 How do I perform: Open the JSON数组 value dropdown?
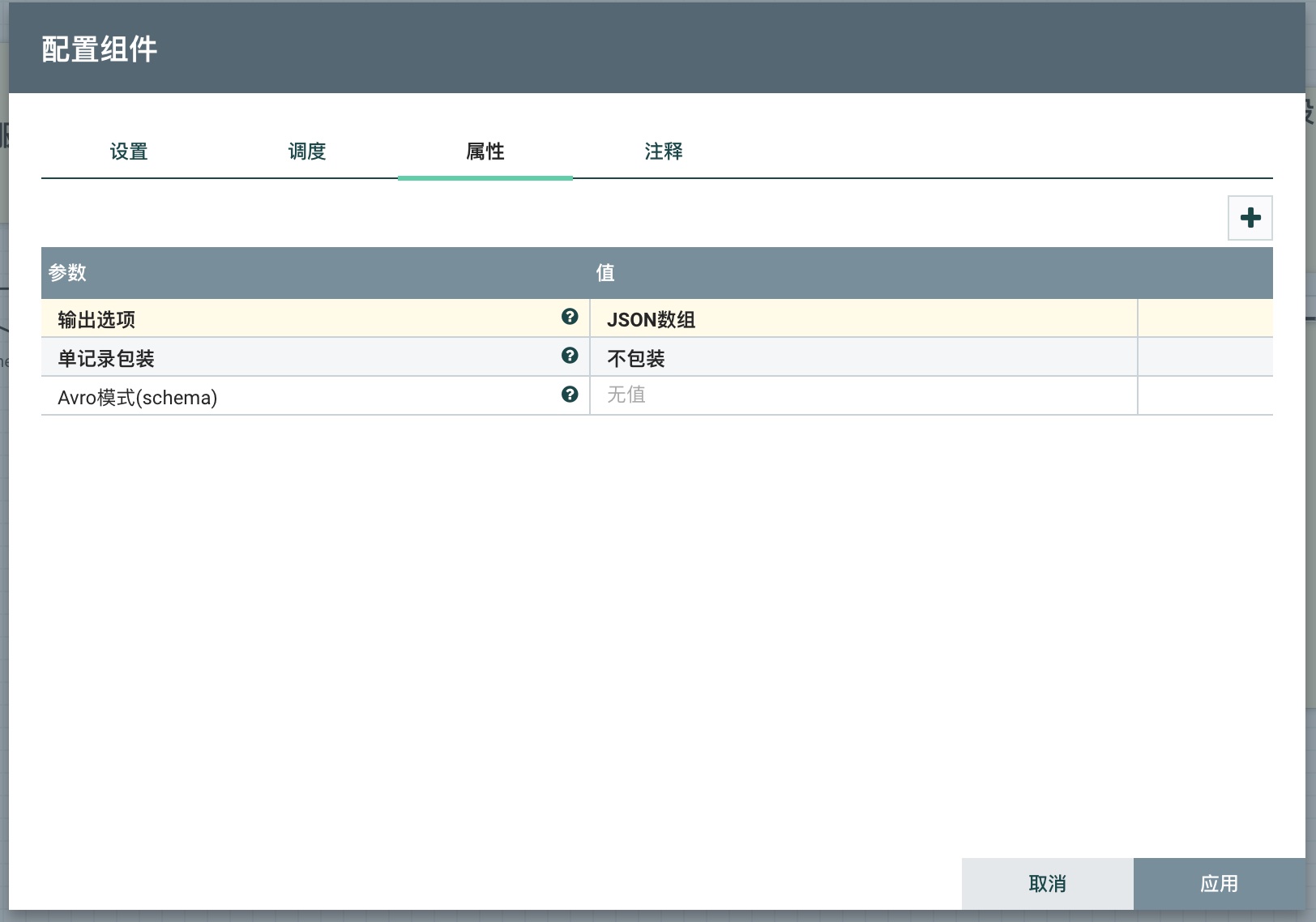pos(862,319)
